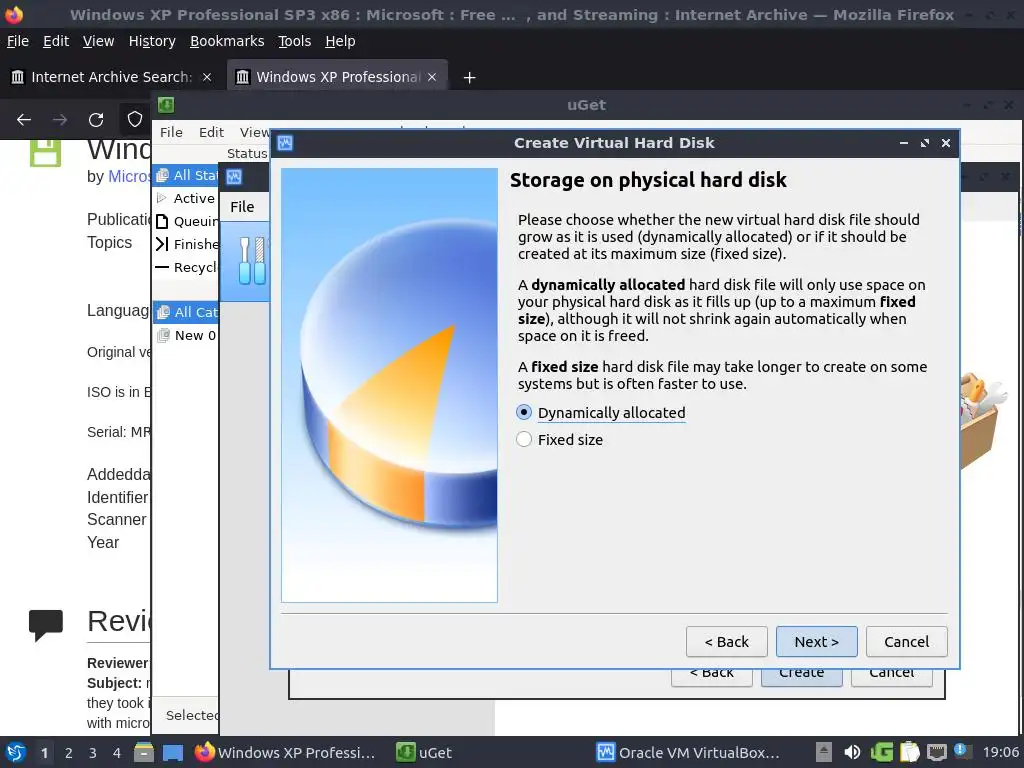The width and height of the screenshot is (1024, 768).
Task: Open the Microsoft author link
Action: (x=129, y=176)
